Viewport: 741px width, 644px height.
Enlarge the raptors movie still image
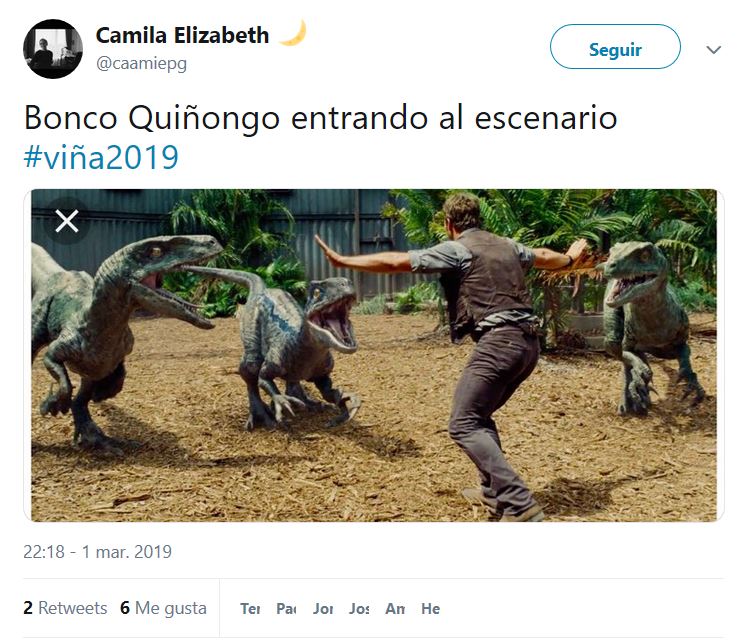374,355
